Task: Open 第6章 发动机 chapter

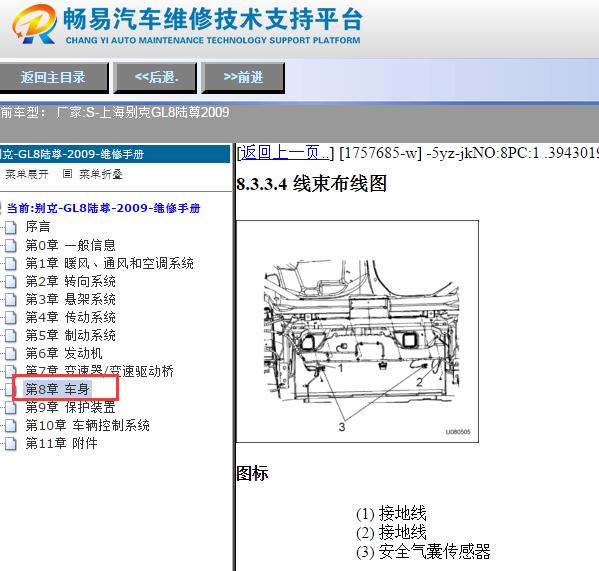Action: click(x=64, y=353)
